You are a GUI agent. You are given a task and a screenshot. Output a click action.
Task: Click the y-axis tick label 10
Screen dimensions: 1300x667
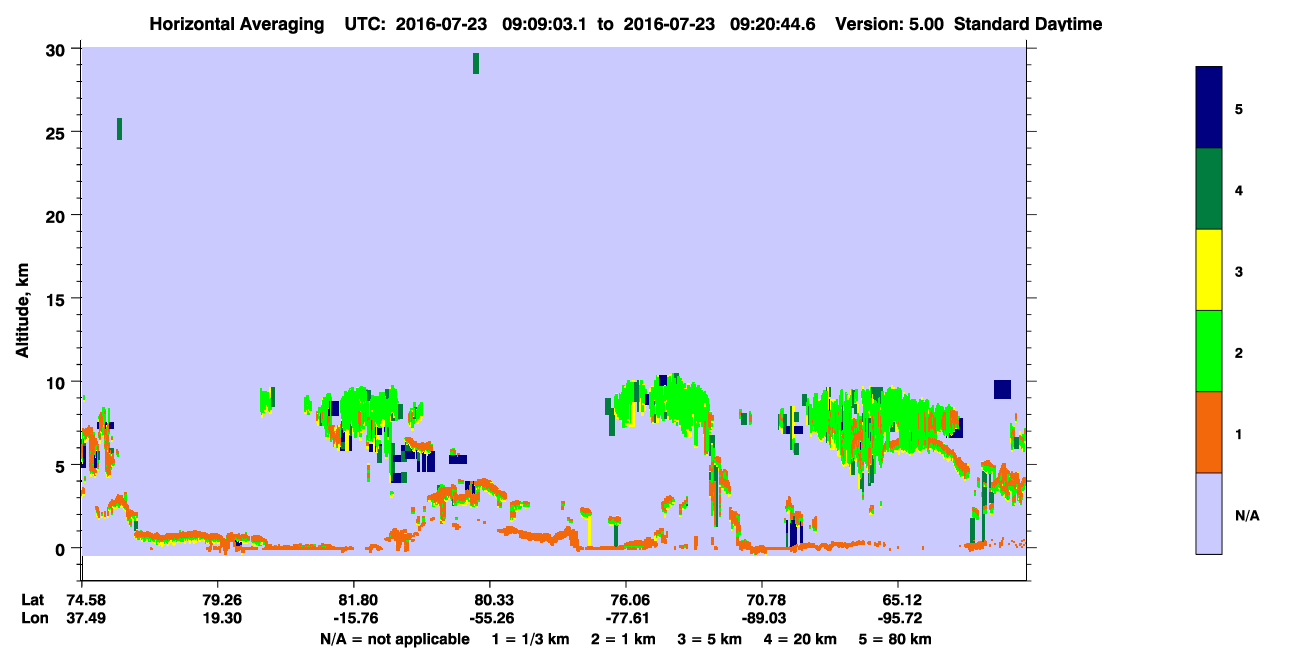click(x=57, y=382)
